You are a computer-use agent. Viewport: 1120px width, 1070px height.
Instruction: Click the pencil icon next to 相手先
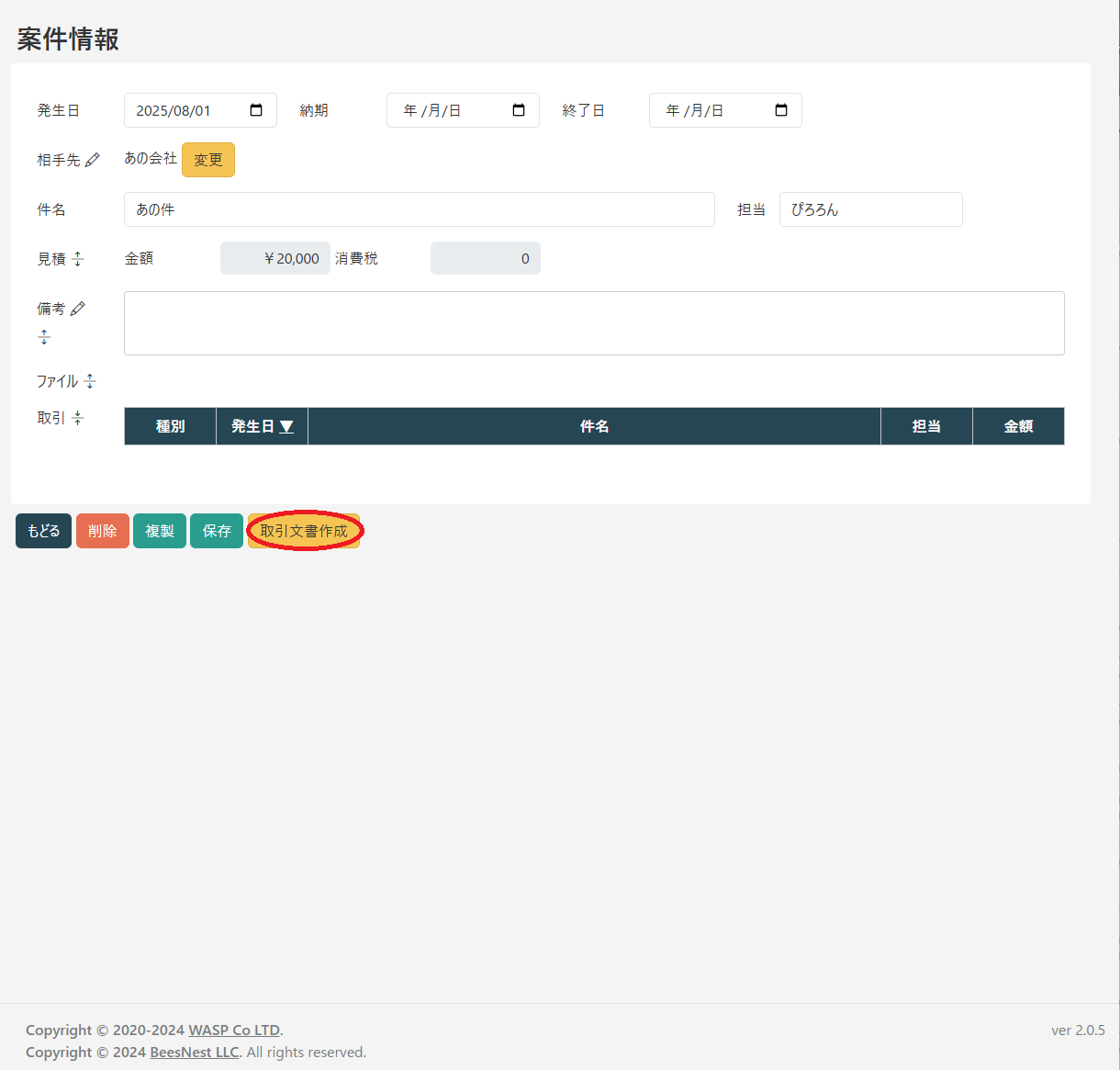pyautogui.click(x=92, y=160)
